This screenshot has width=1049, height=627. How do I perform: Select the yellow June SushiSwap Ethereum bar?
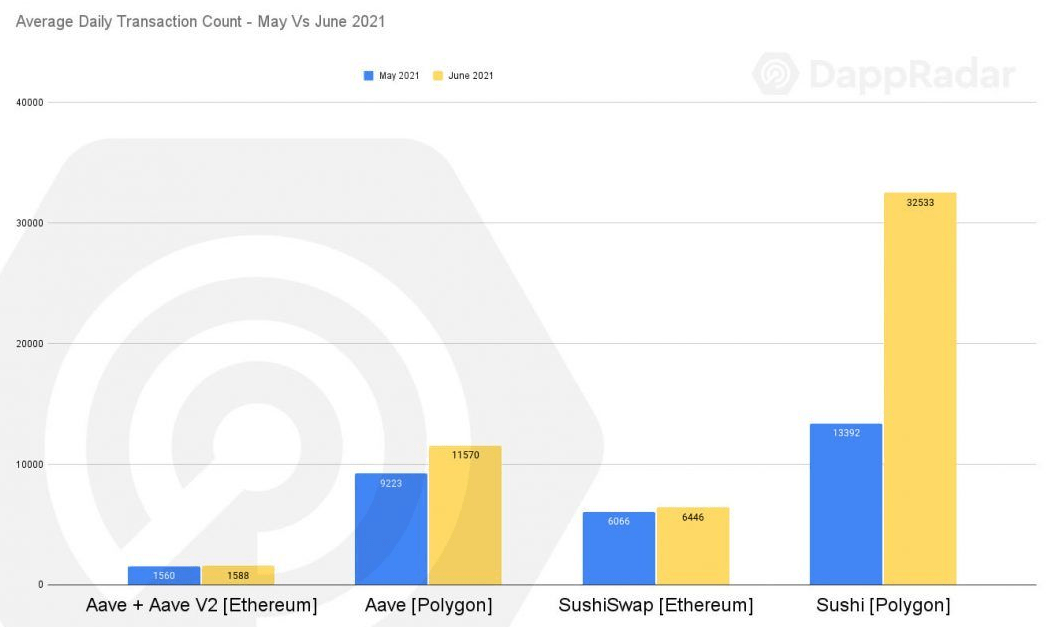click(x=692, y=550)
